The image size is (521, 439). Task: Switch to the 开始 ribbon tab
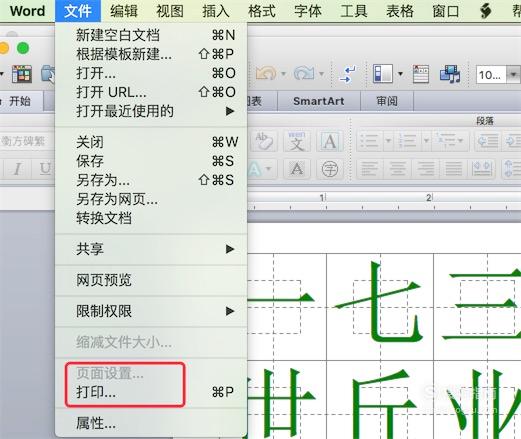click(20, 101)
